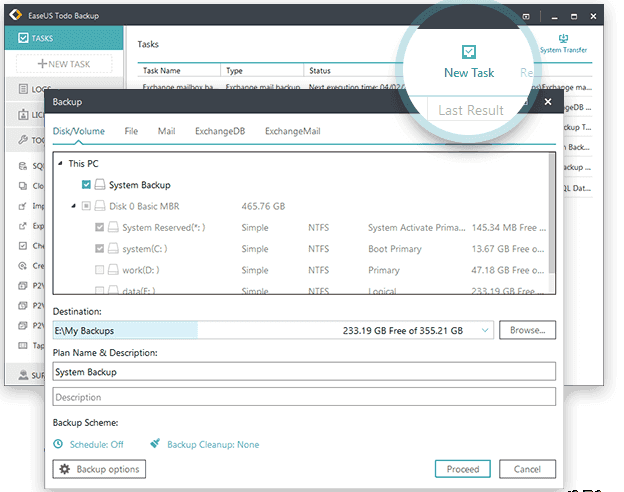Click the Proceed button
Screen dimensions: 624x492
(463, 469)
